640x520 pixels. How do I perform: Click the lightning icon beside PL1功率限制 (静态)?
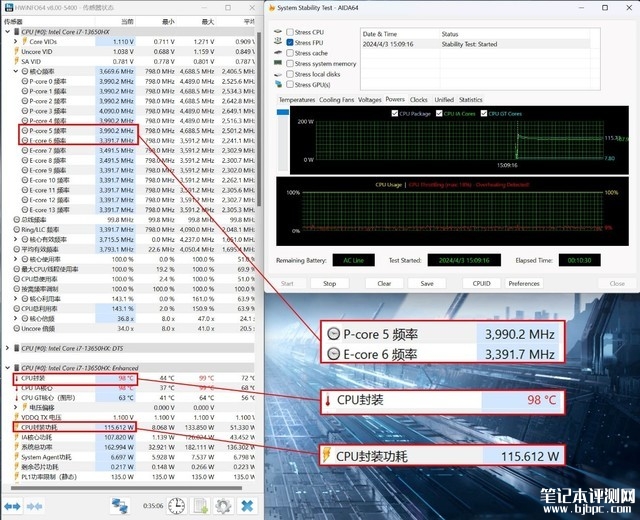click(x=16, y=476)
